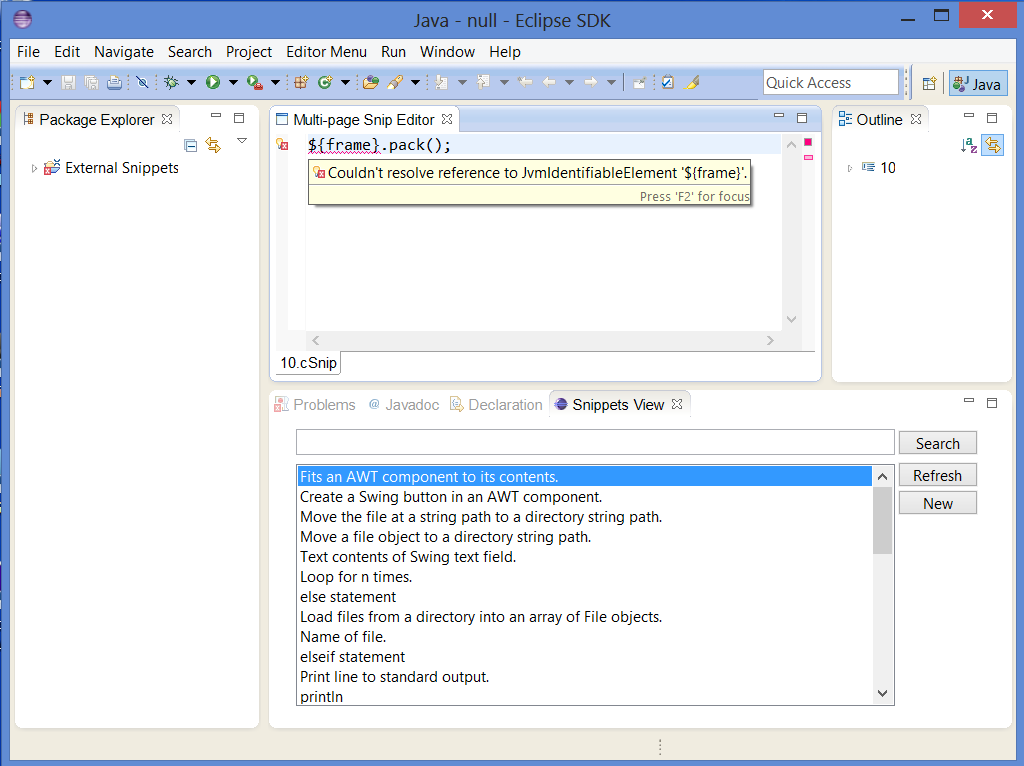Click the New Java Class icon
1024x766 pixels.
pos(325,82)
